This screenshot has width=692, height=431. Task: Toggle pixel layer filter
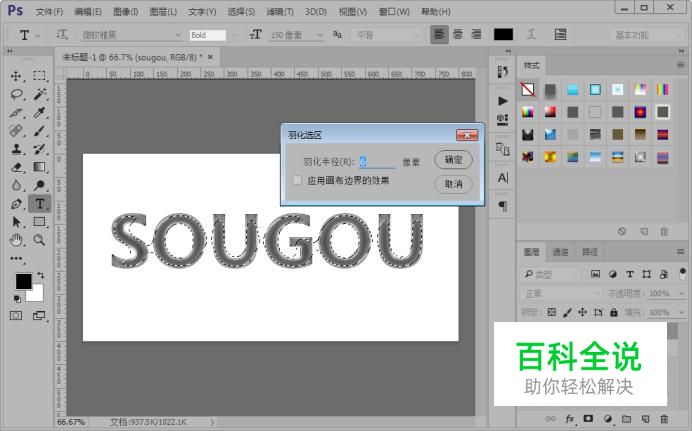pyautogui.click(x=595, y=274)
